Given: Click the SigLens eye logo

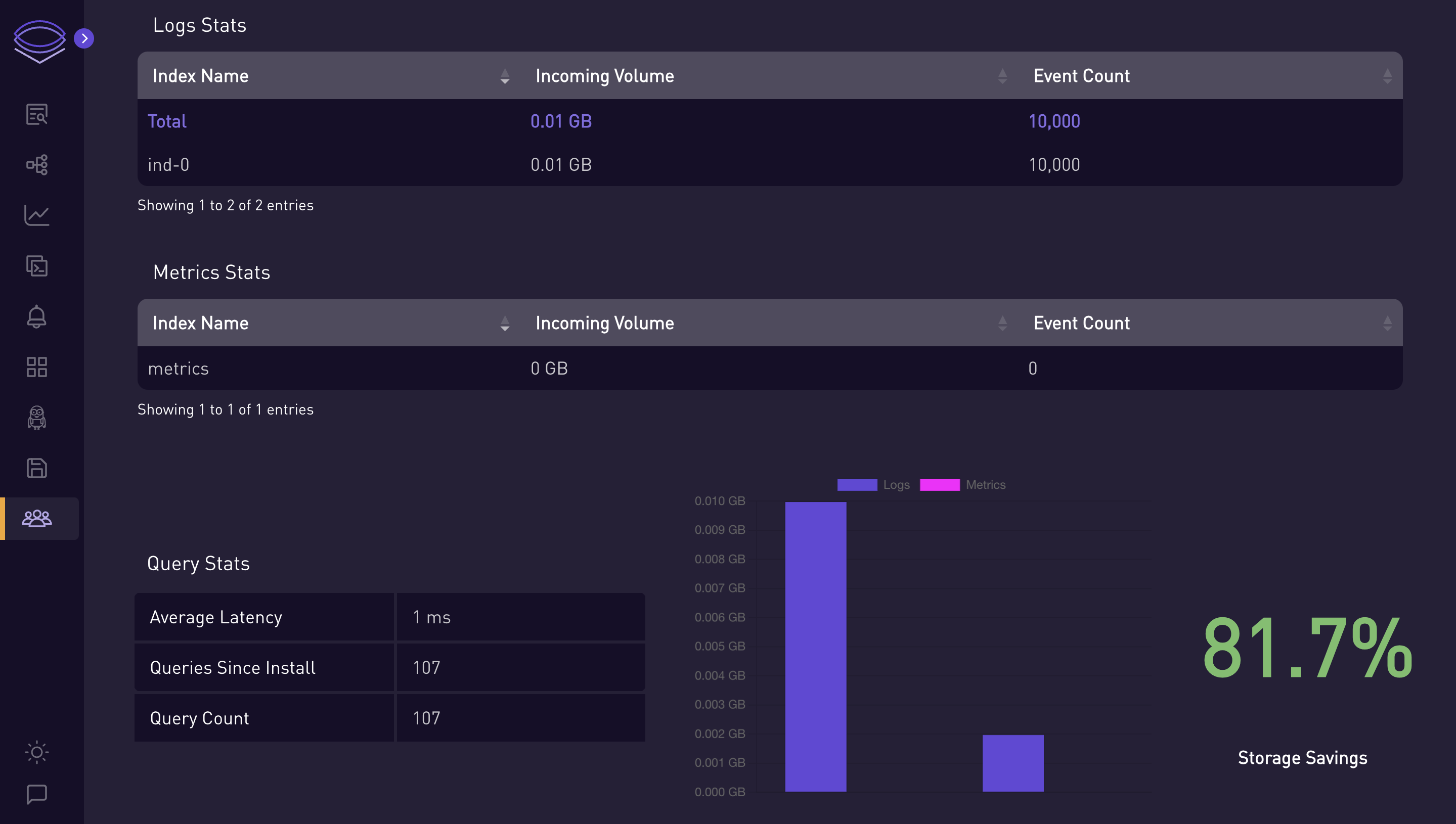Looking at the screenshot, I should [39, 41].
